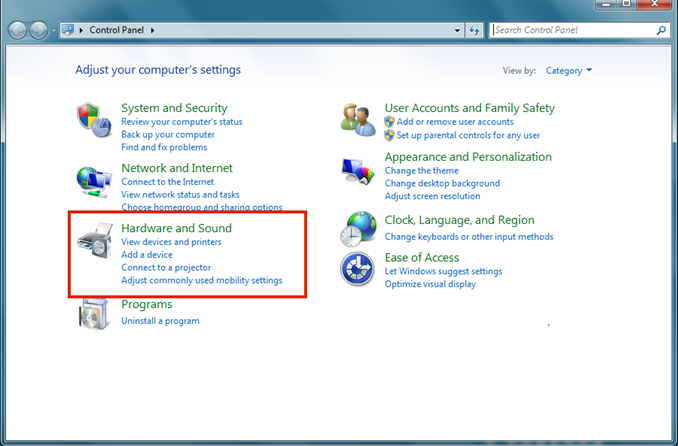The height and width of the screenshot is (446, 678).
Task: Click View network status and tasks
Action: pyautogui.click(x=180, y=195)
